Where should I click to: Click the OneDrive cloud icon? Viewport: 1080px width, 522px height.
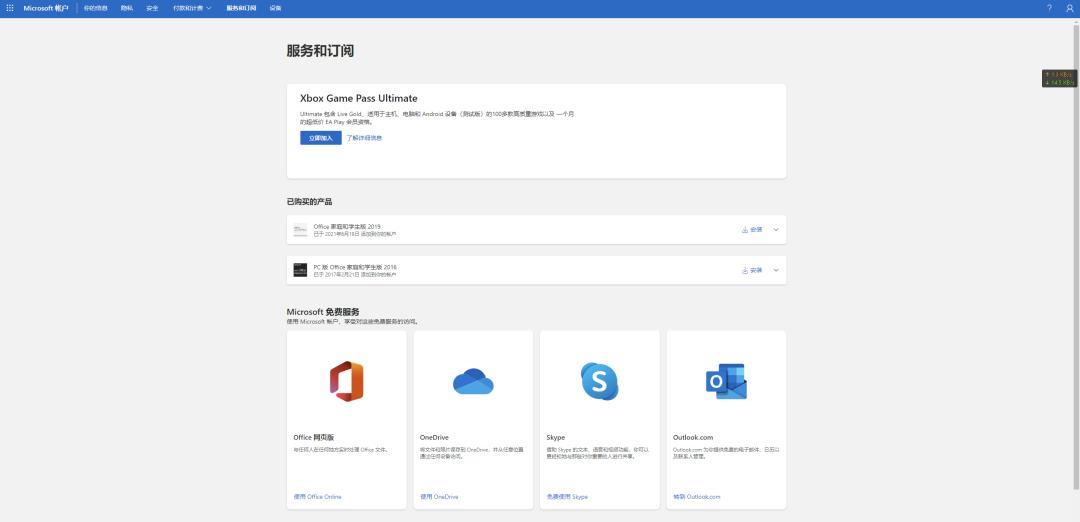(473, 381)
